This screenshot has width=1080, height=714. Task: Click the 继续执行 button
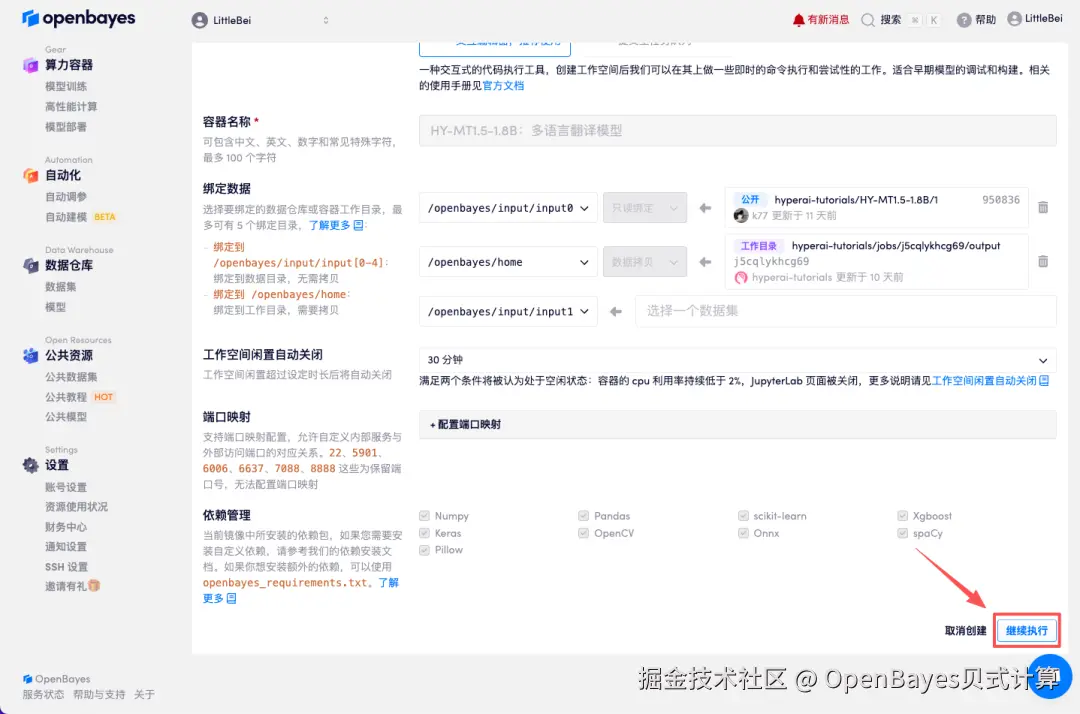click(1026, 631)
